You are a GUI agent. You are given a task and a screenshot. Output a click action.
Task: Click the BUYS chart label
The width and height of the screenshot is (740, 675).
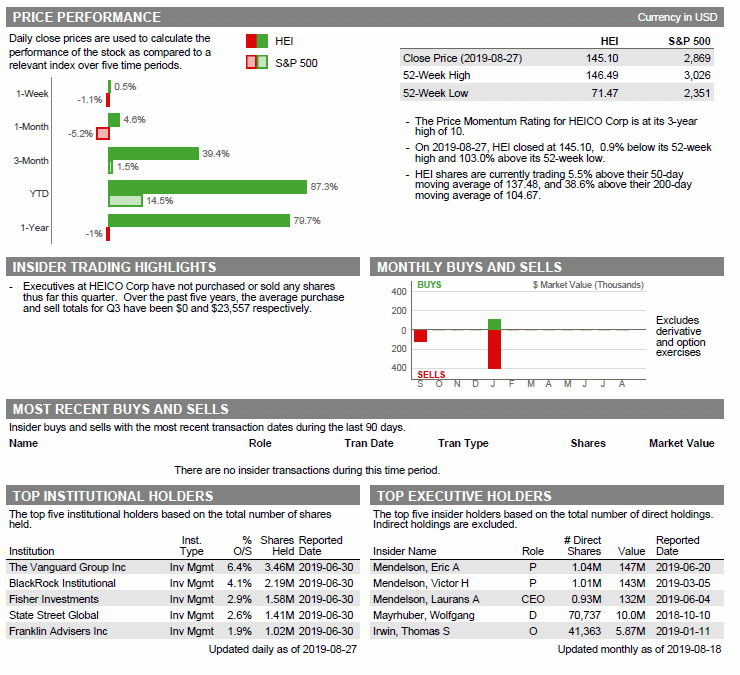(x=429, y=285)
